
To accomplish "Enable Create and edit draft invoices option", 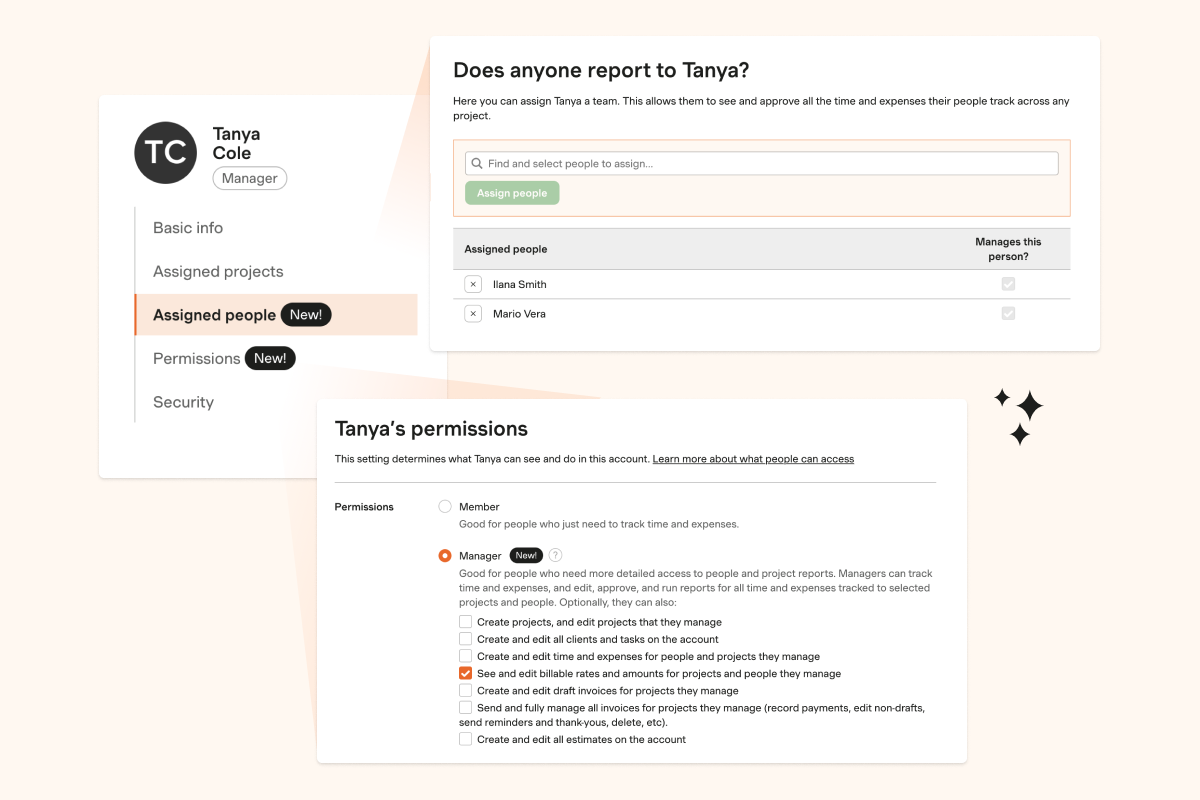I will 465,690.
